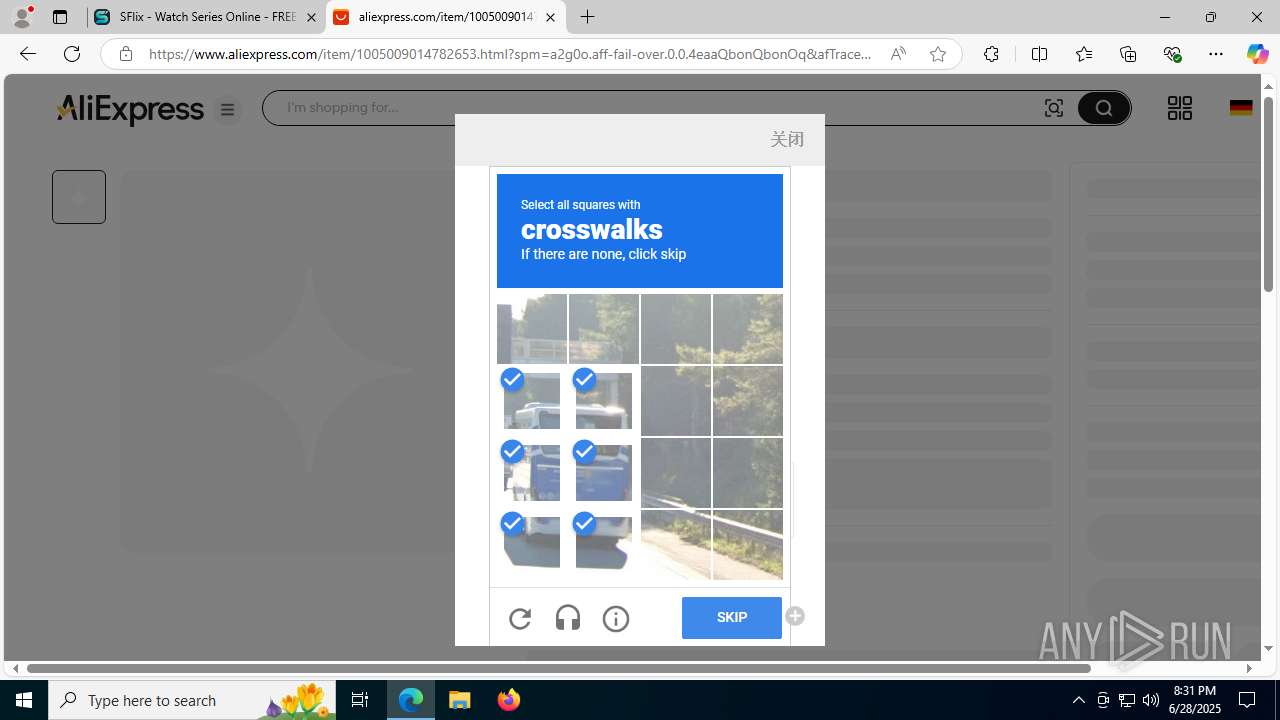Click the SKIP button in captcha
The height and width of the screenshot is (720, 1280).
(732, 618)
